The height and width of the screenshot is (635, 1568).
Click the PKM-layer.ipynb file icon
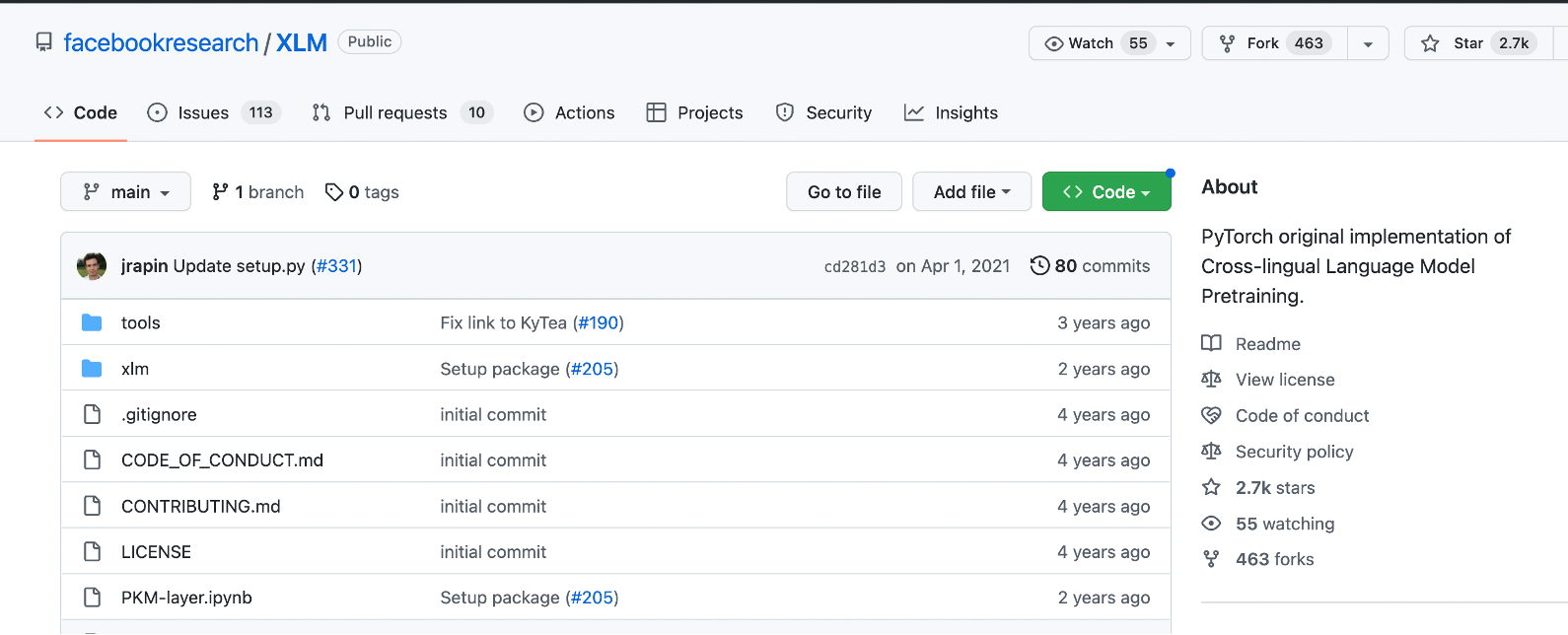click(x=92, y=597)
